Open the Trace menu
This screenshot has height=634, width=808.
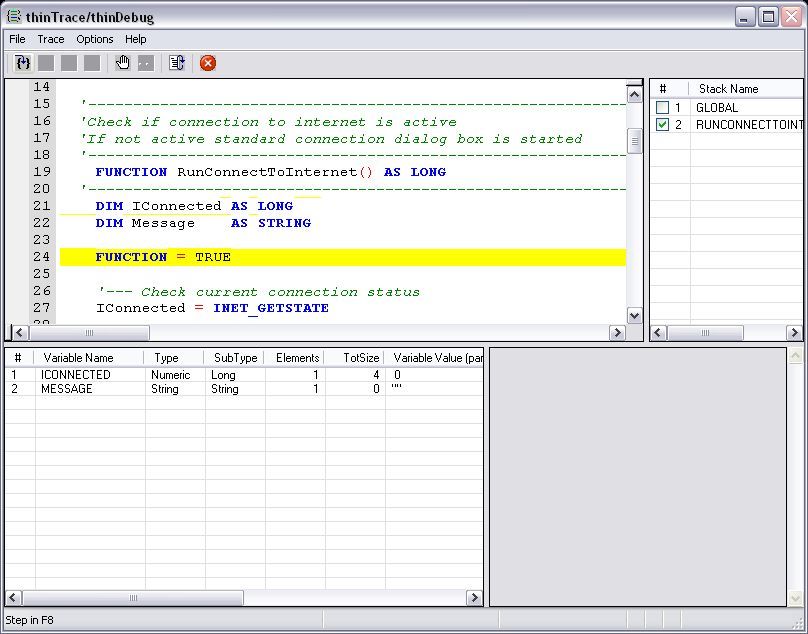[51, 39]
